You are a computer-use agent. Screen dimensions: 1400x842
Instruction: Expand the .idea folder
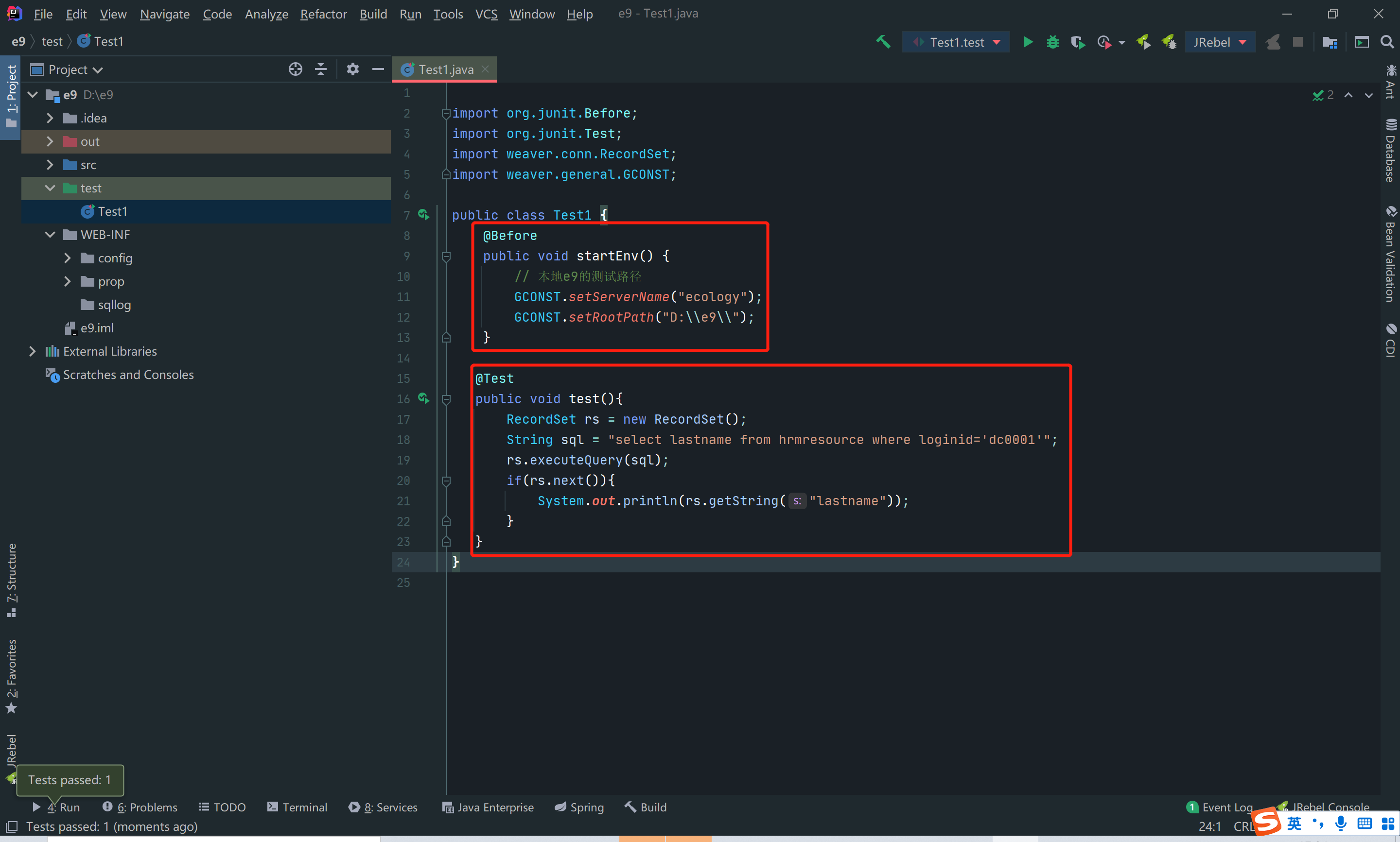(x=50, y=118)
